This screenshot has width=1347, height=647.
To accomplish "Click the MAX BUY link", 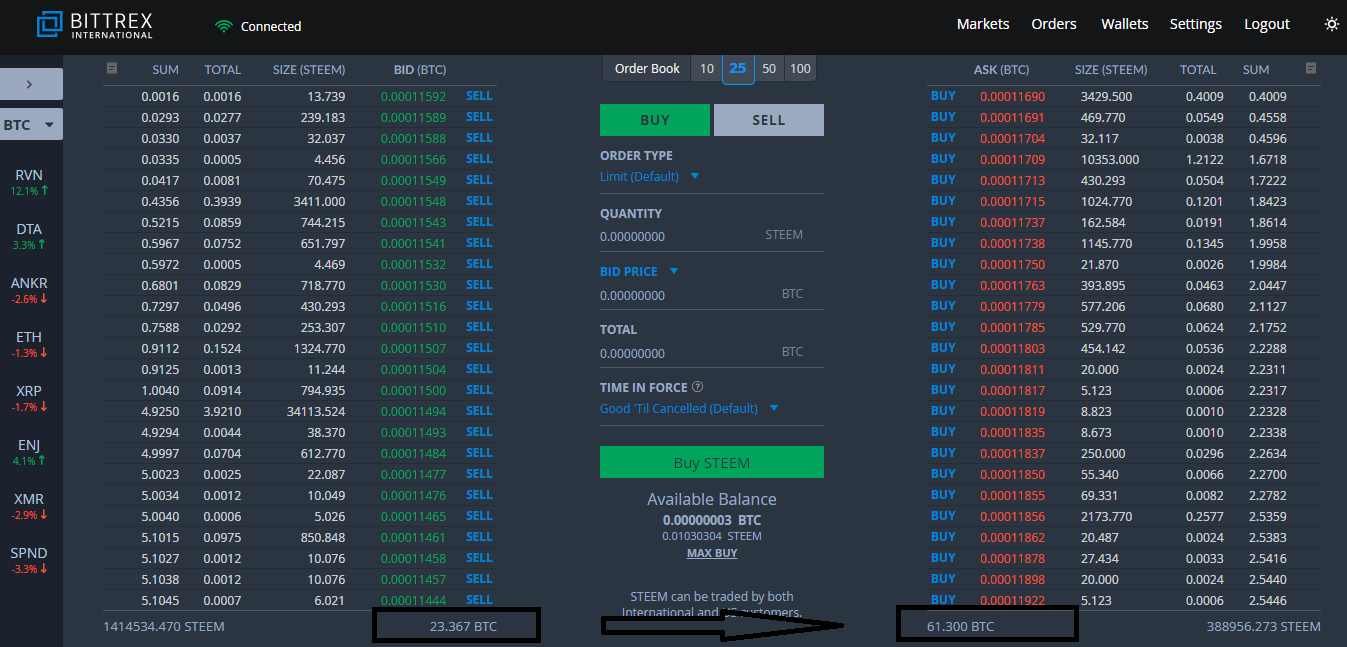I will click(712, 553).
